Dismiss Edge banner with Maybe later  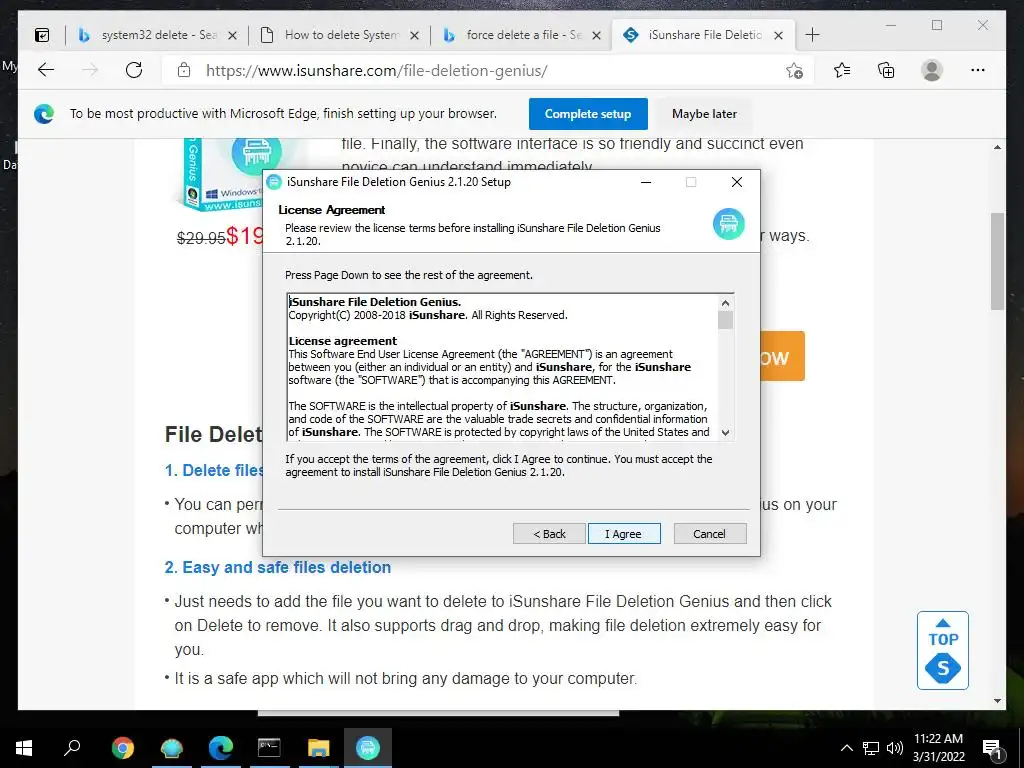[x=704, y=114]
